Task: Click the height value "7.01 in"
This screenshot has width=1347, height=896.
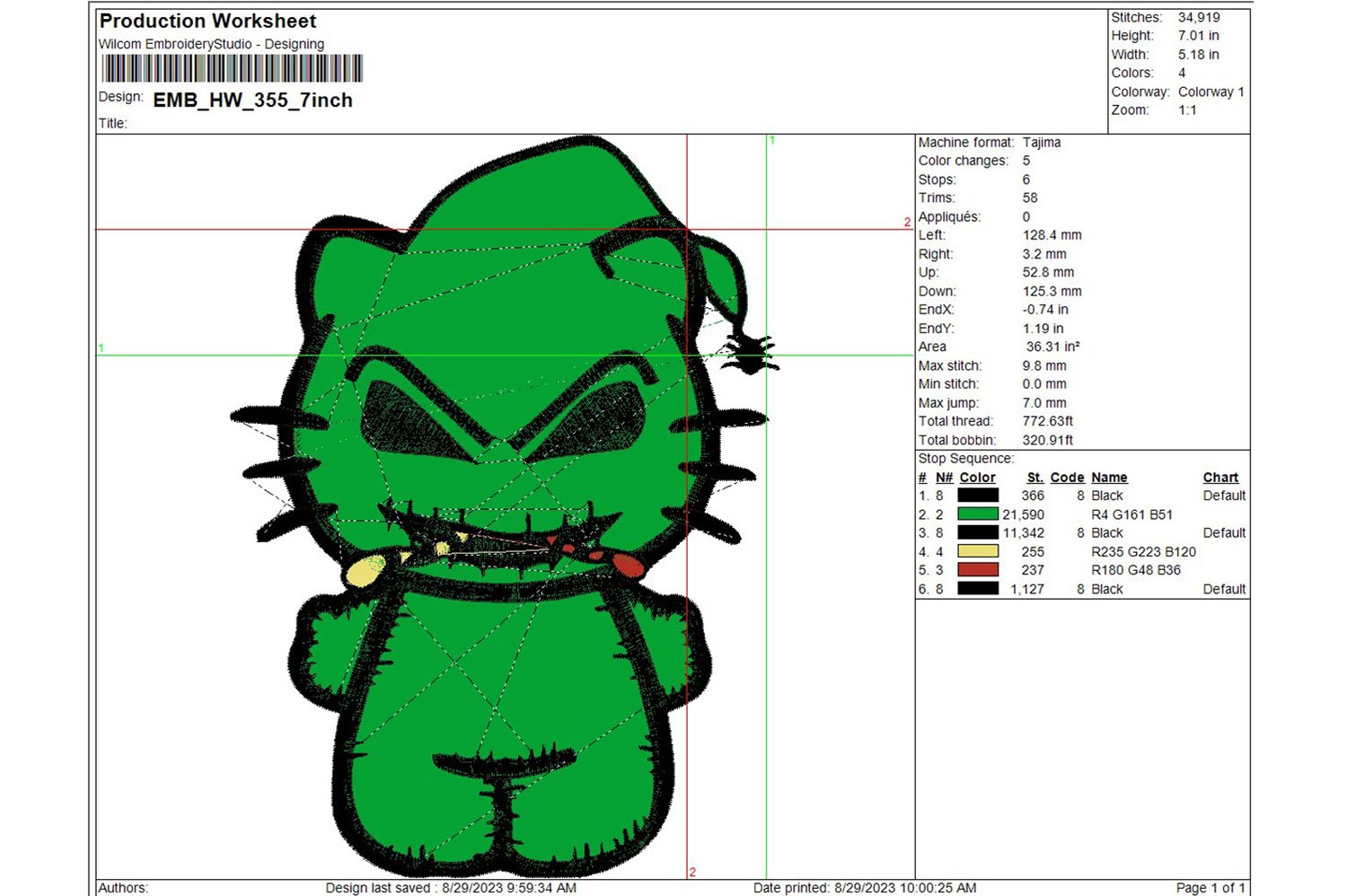Action: (1198, 36)
